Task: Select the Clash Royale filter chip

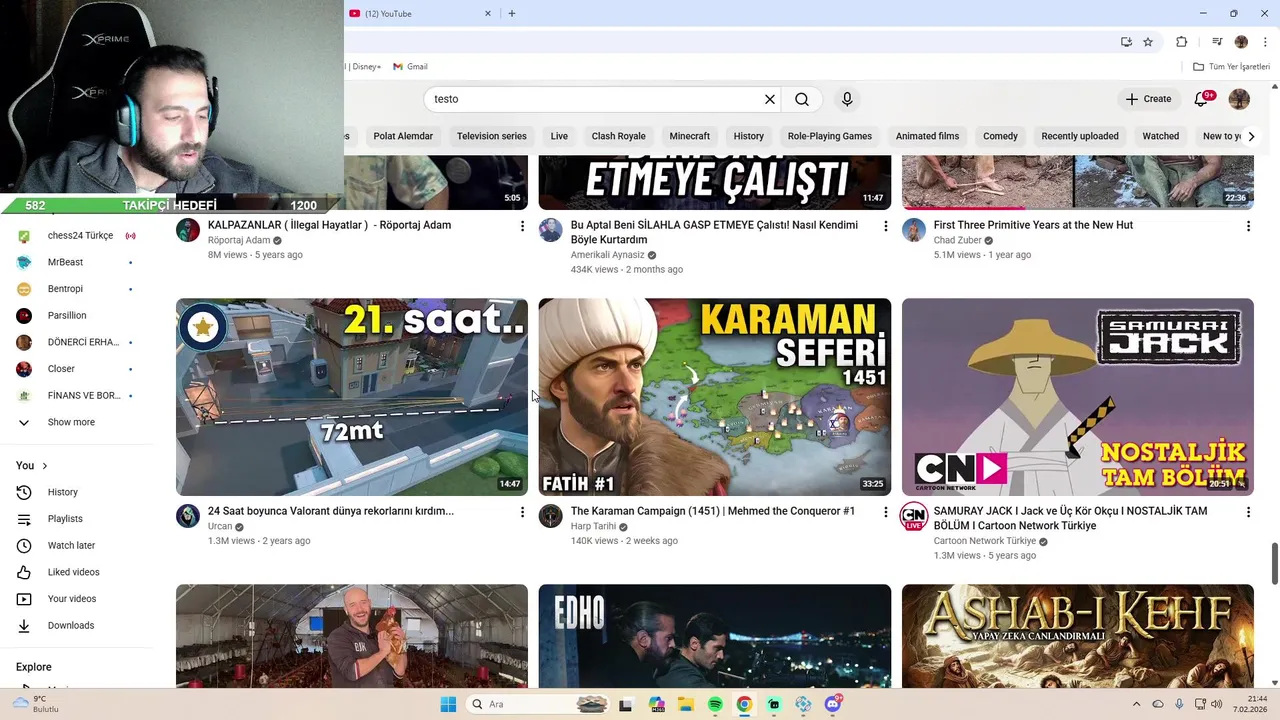Action: (618, 136)
